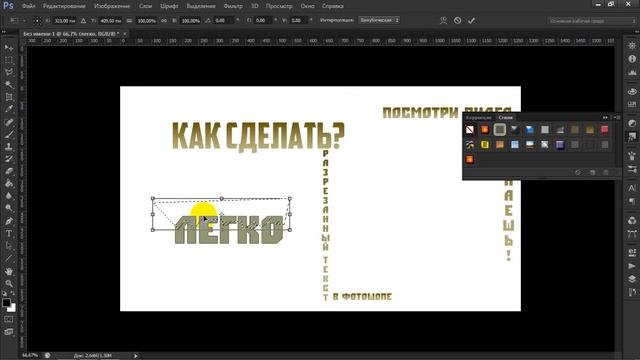Apply the no-style swatch
Viewport: 640px width, 360px height.
(x=470, y=130)
